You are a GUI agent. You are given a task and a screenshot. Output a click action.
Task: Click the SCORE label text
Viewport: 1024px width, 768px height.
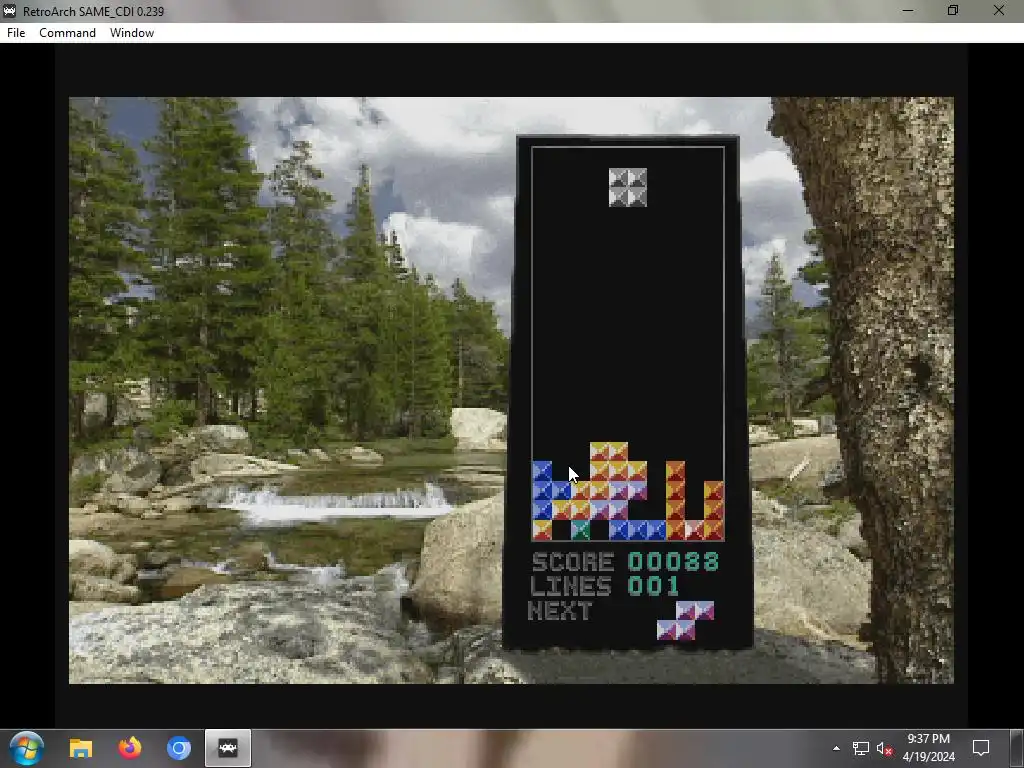(573, 562)
